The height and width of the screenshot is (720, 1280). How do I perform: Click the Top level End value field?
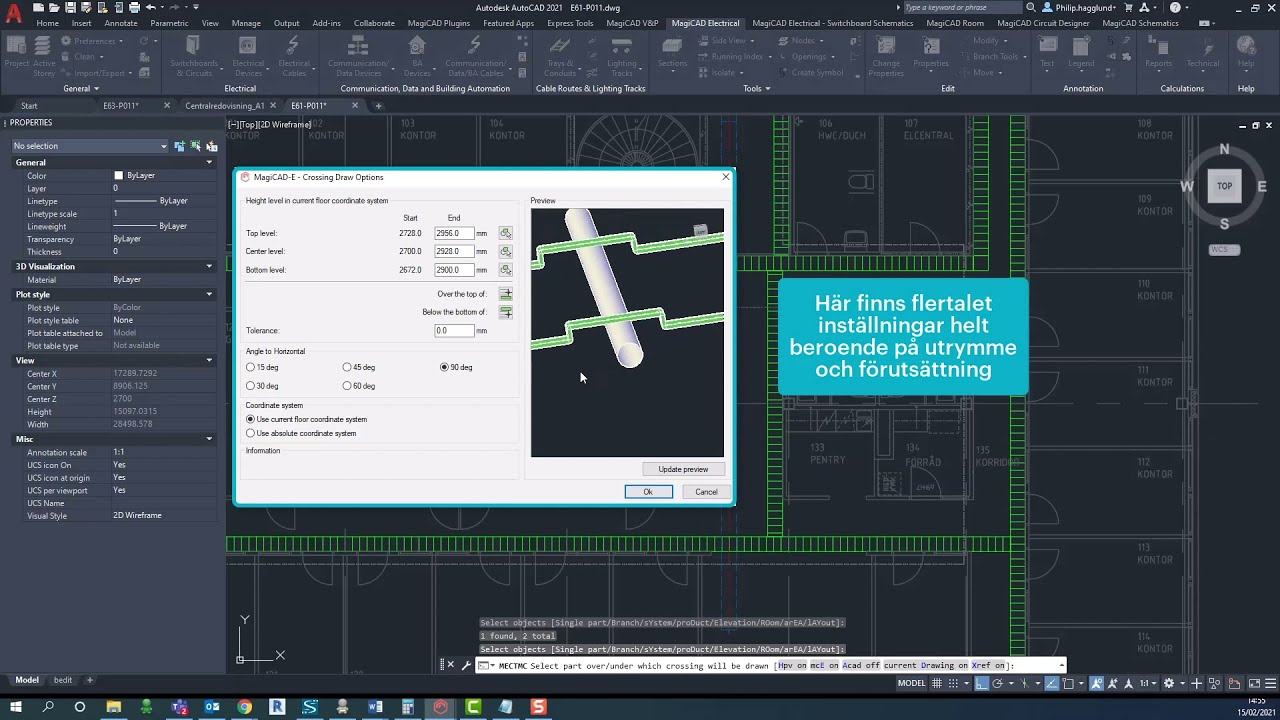pos(454,233)
